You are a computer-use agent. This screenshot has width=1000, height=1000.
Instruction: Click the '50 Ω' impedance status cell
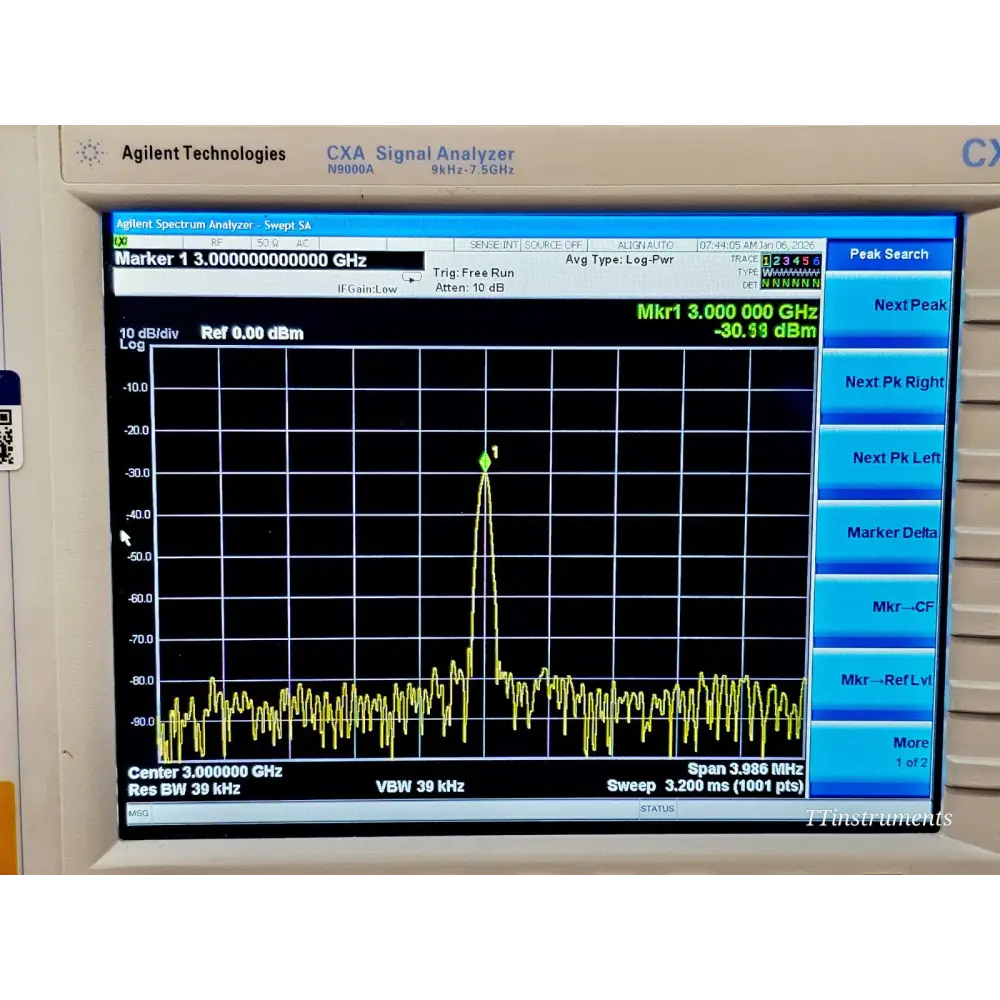pos(267,243)
